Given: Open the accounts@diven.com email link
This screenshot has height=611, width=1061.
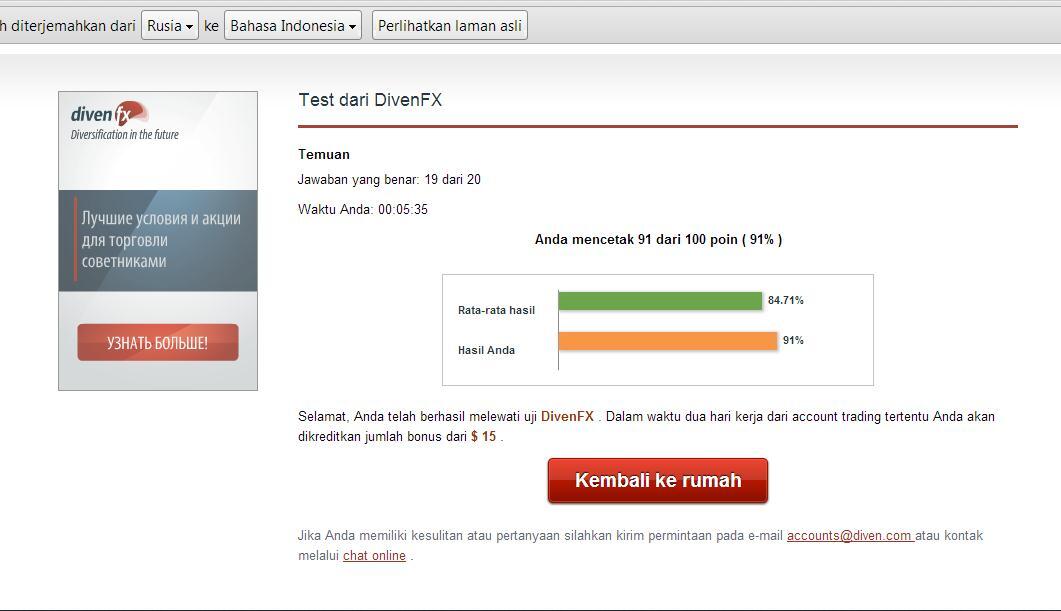Looking at the screenshot, I should click(850, 536).
